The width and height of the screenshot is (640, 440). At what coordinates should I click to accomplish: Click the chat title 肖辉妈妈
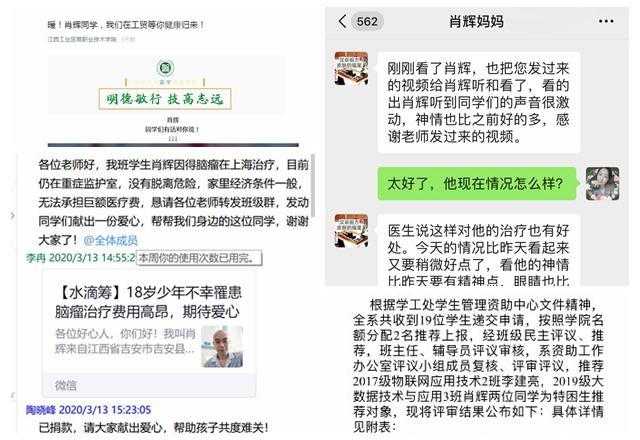[x=476, y=21]
